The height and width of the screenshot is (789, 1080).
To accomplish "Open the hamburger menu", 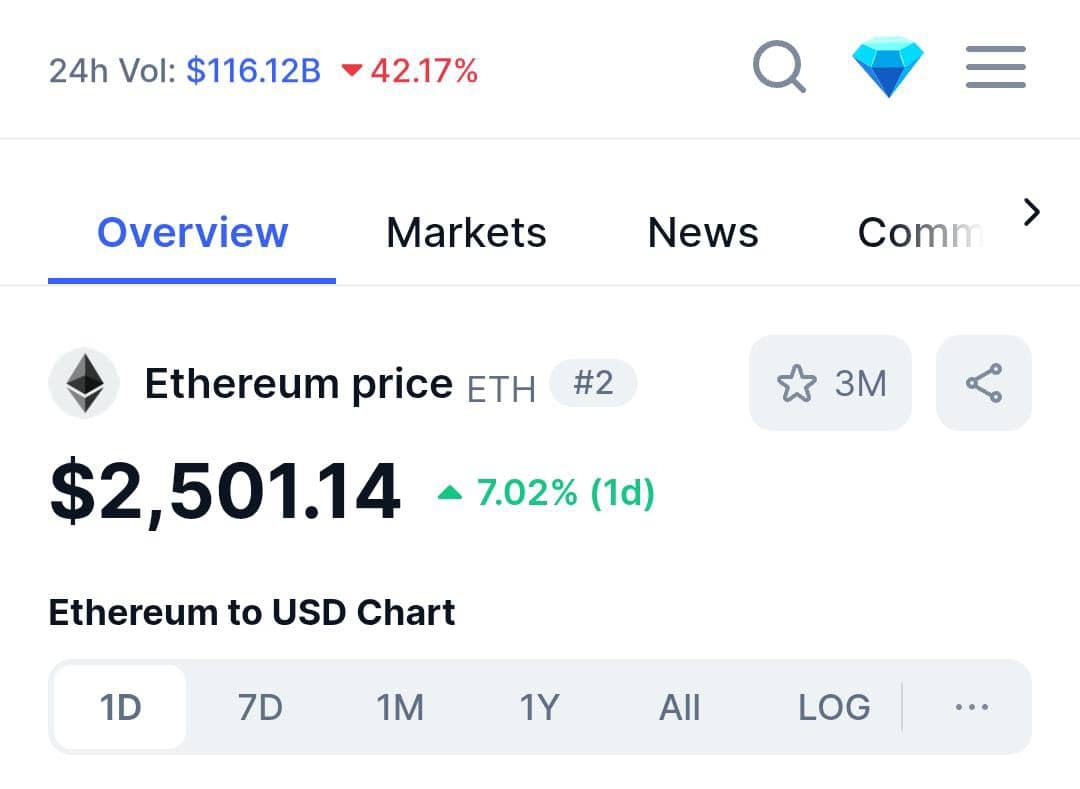I will tap(995, 67).
